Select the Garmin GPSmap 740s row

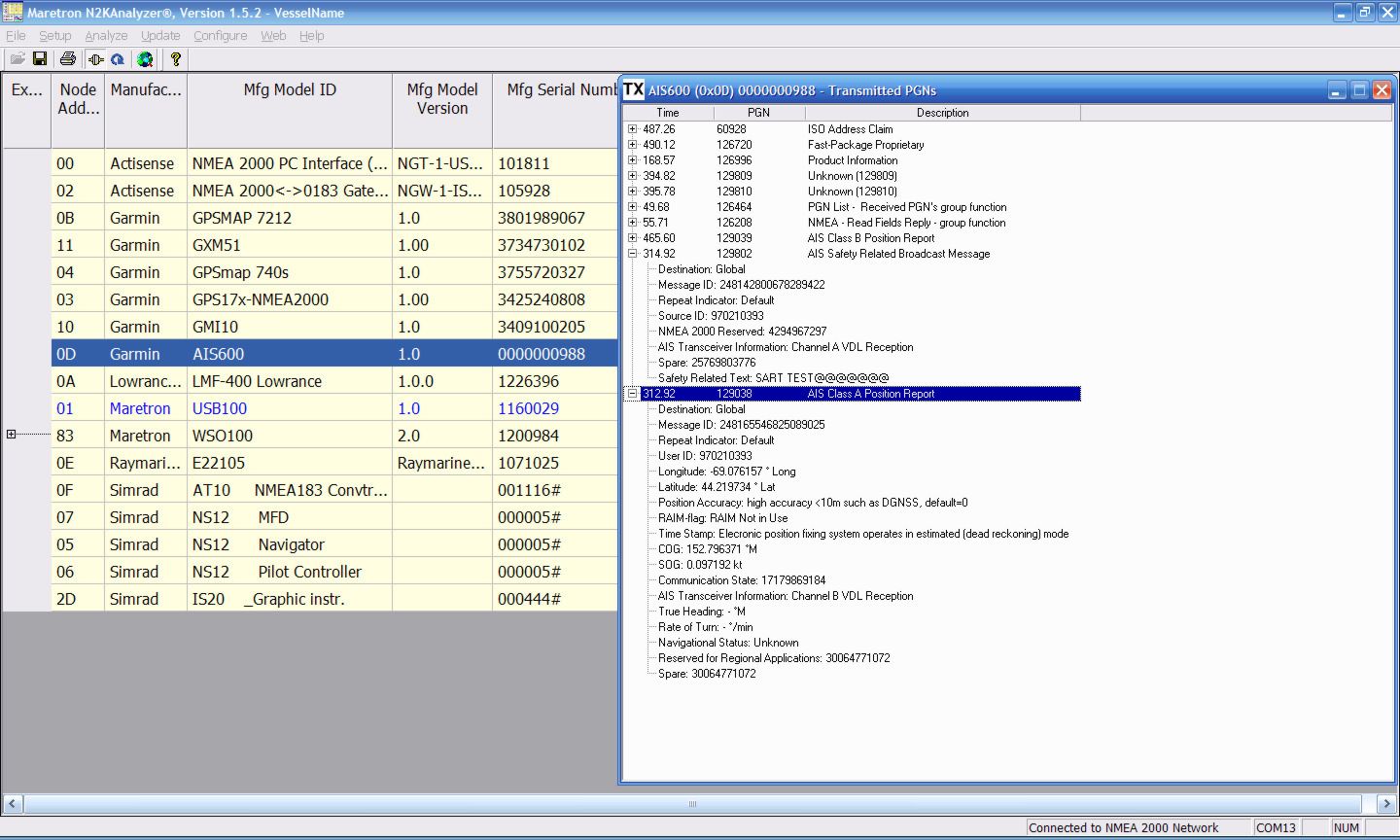click(335, 272)
